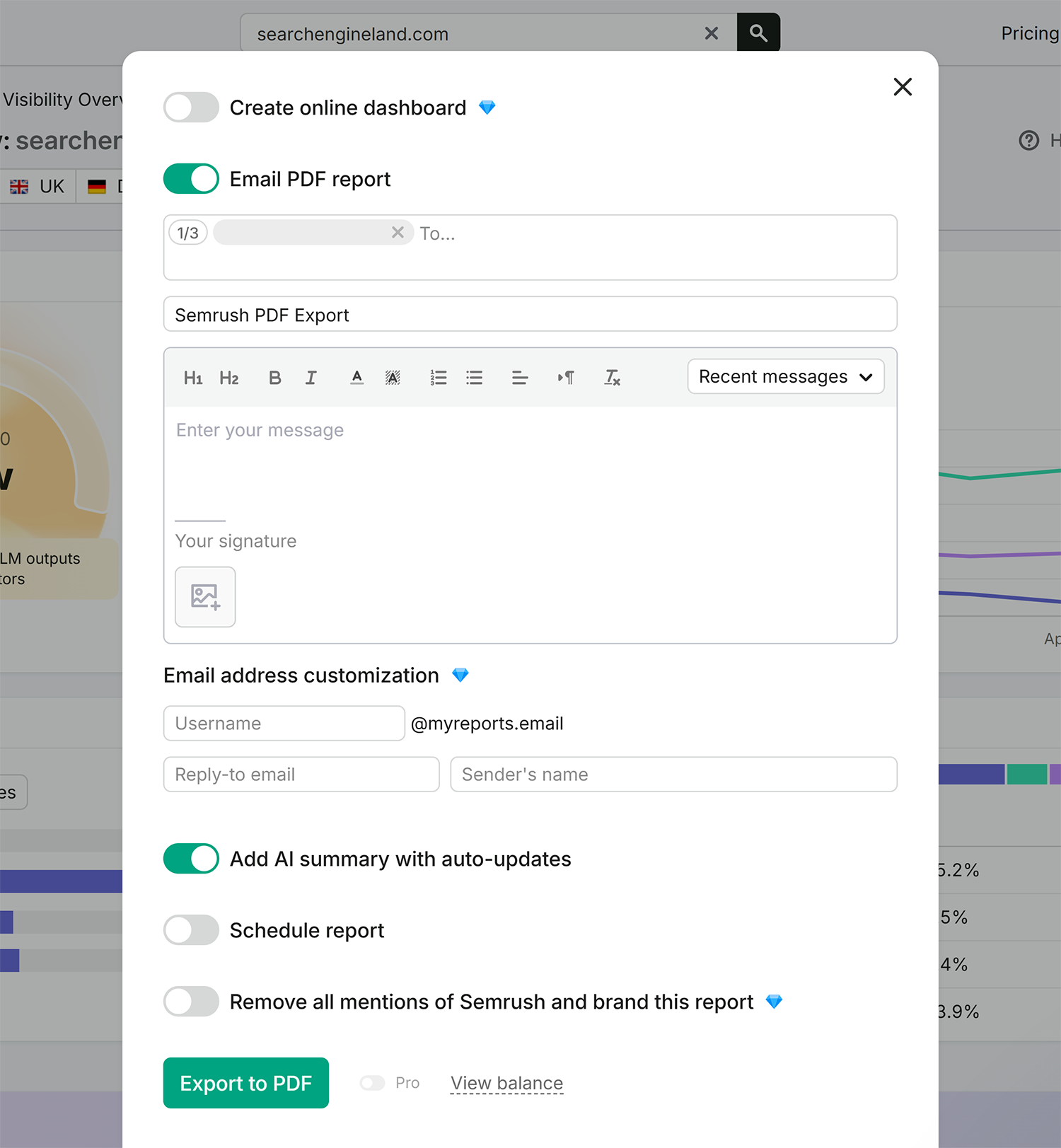Focus the Reply-to email field

(x=301, y=775)
